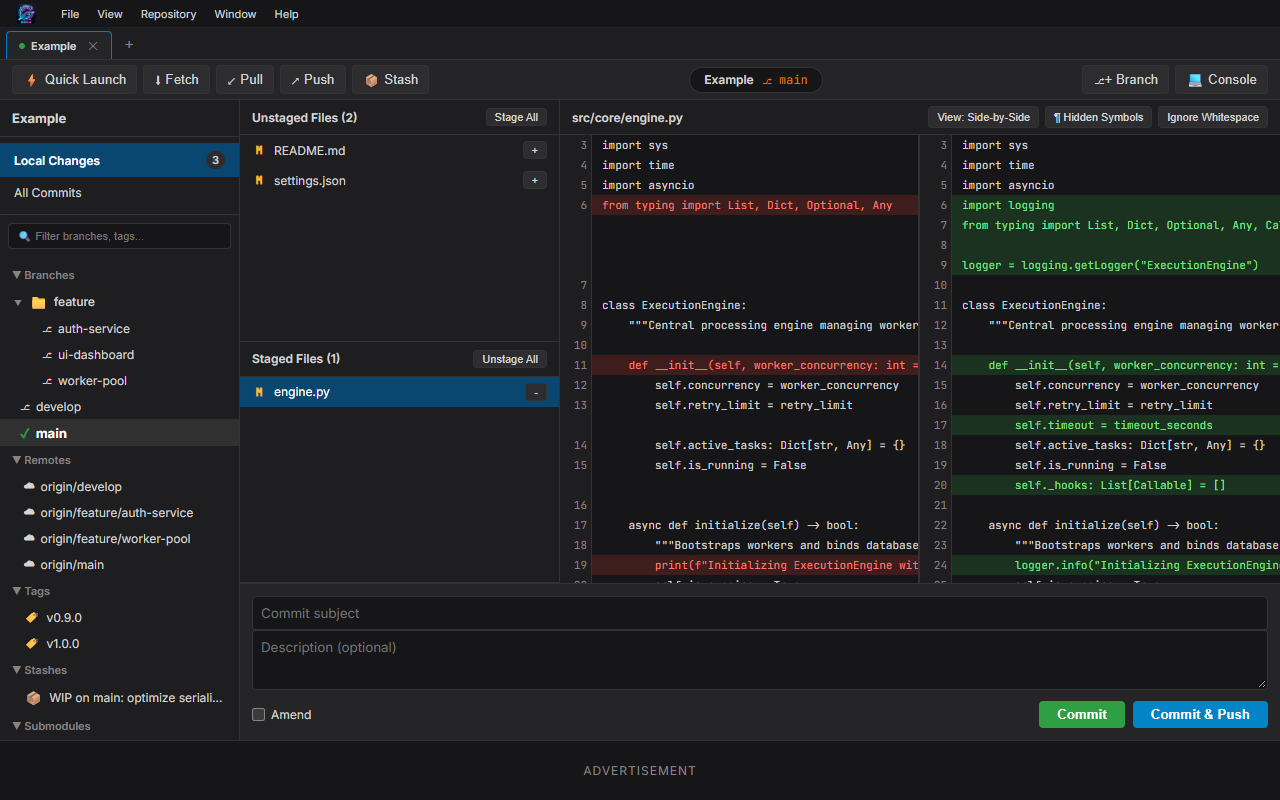Create a new Branch
This screenshot has width=1280, height=800.
pyautogui.click(x=1126, y=80)
